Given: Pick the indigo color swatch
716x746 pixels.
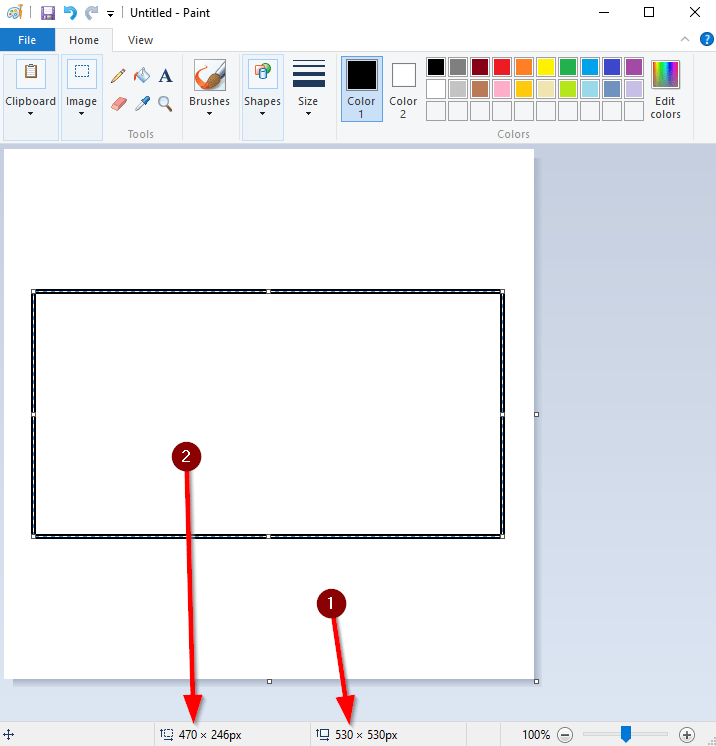Looking at the screenshot, I should (x=612, y=67).
